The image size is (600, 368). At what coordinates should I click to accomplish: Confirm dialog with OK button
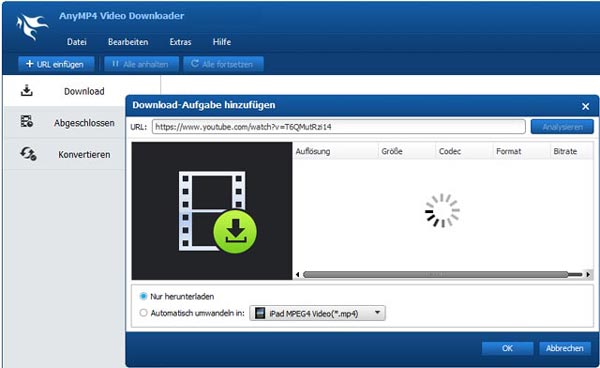click(507, 348)
